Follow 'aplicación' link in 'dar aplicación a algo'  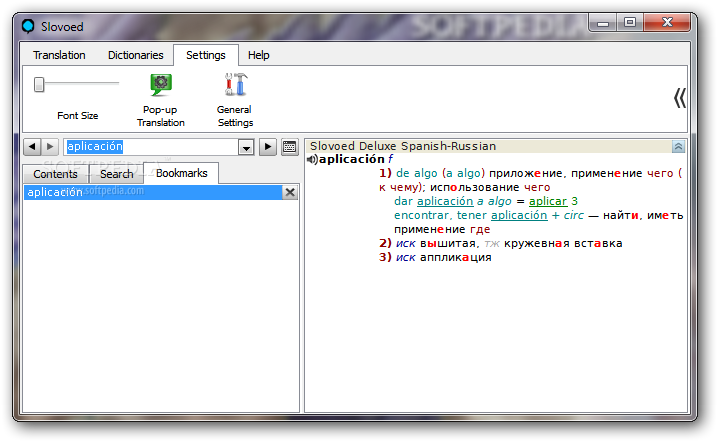pyautogui.click(x=445, y=201)
